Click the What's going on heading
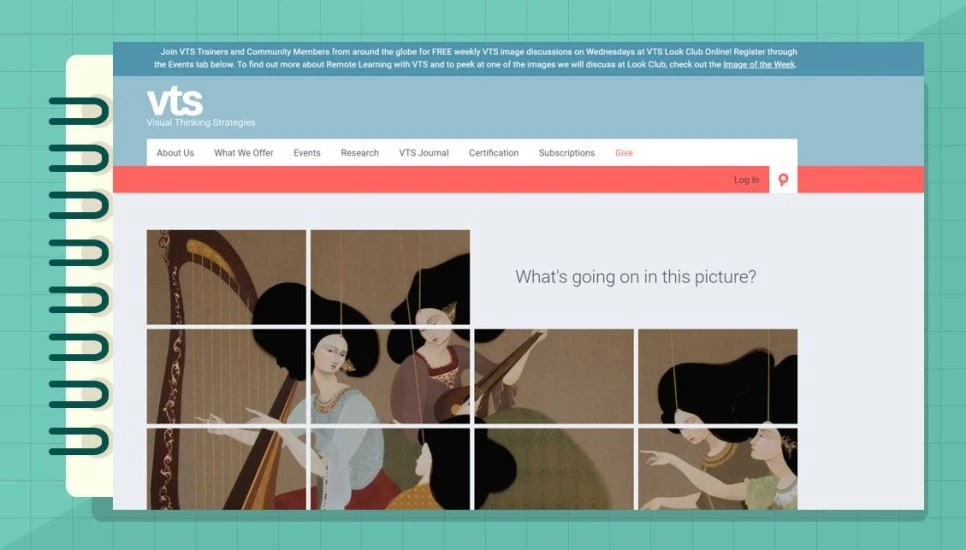The height and width of the screenshot is (550, 966). pyautogui.click(x=635, y=277)
